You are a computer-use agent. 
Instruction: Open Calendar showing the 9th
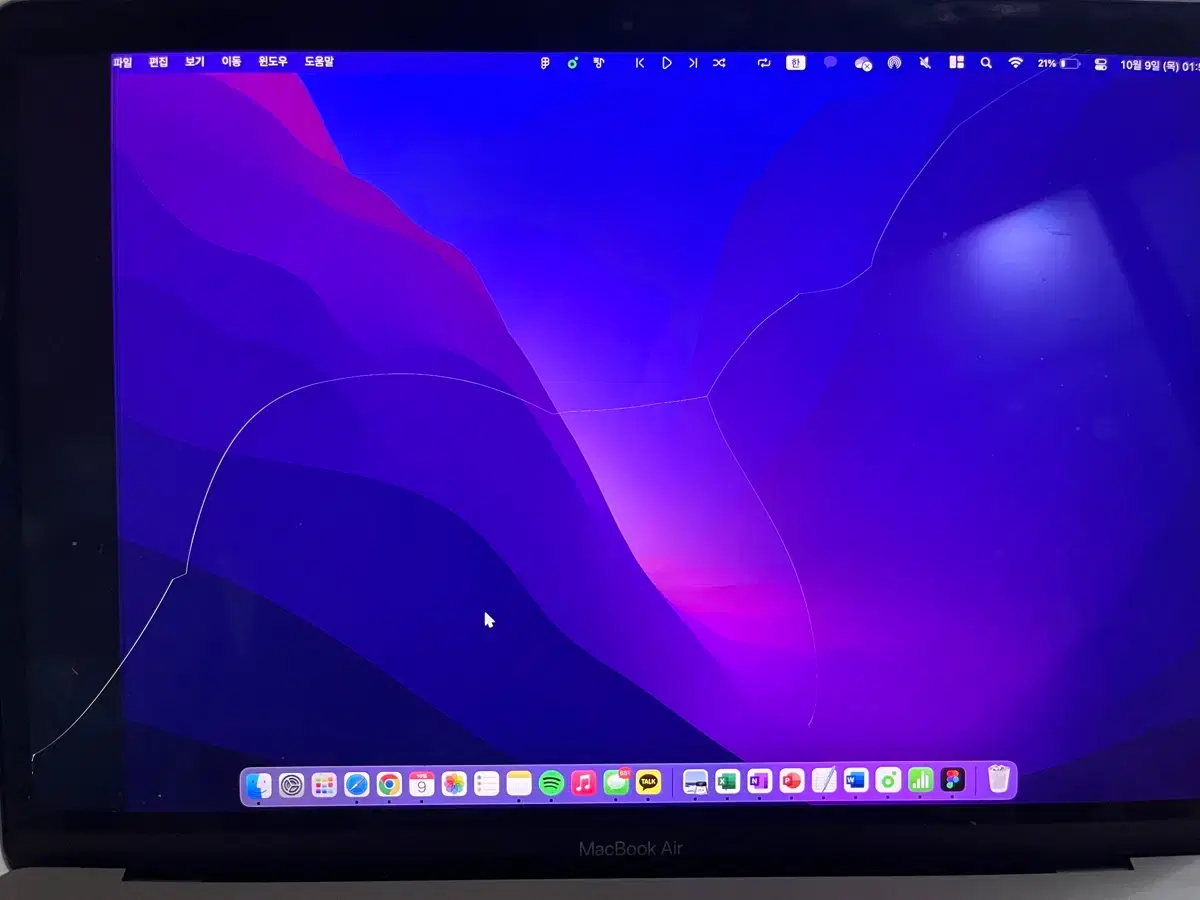[422, 784]
